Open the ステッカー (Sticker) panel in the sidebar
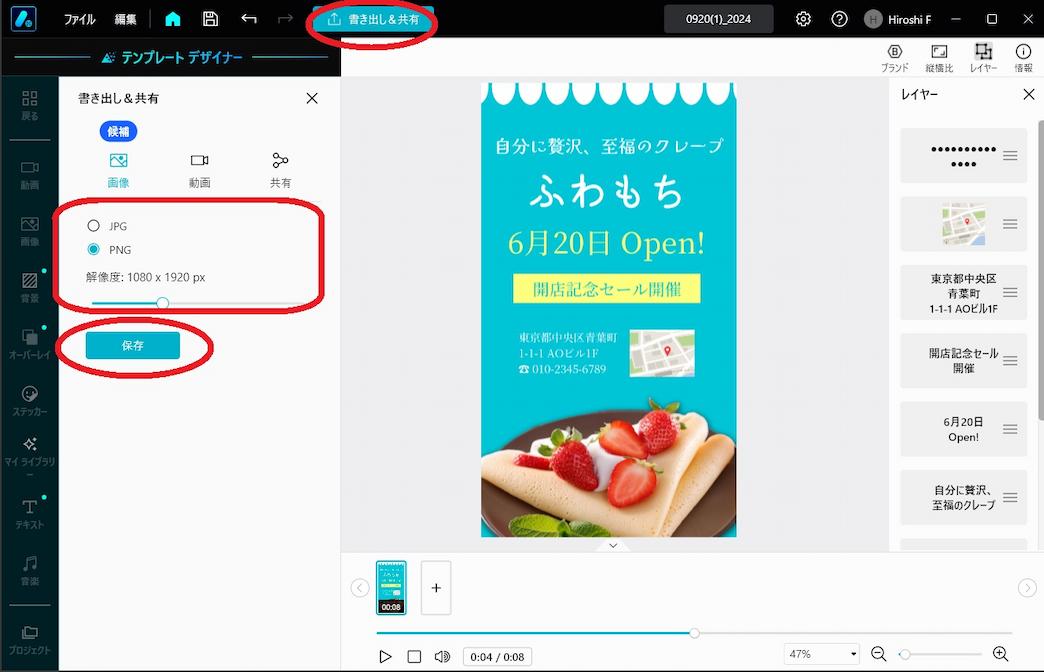The height and width of the screenshot is (672, 1044). 29,399
